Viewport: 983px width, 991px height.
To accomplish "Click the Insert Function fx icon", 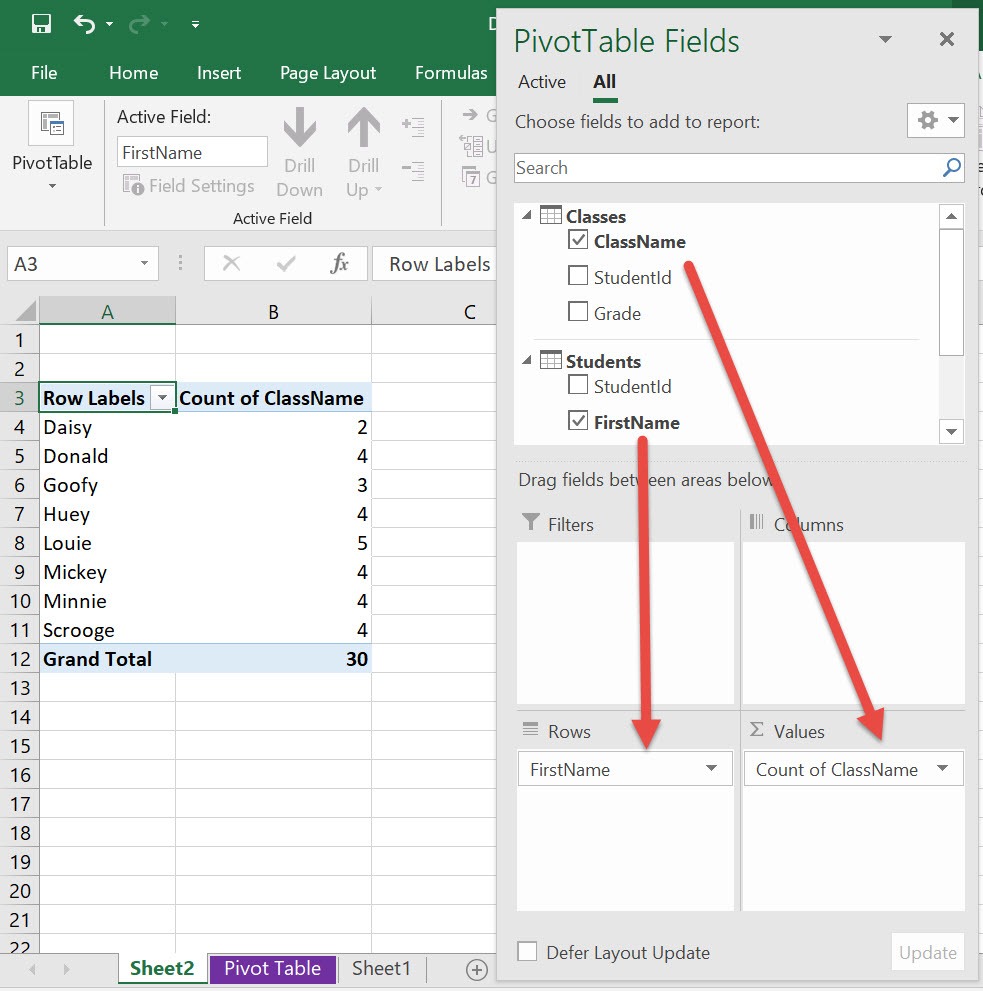I will click(x=339, y=264).
